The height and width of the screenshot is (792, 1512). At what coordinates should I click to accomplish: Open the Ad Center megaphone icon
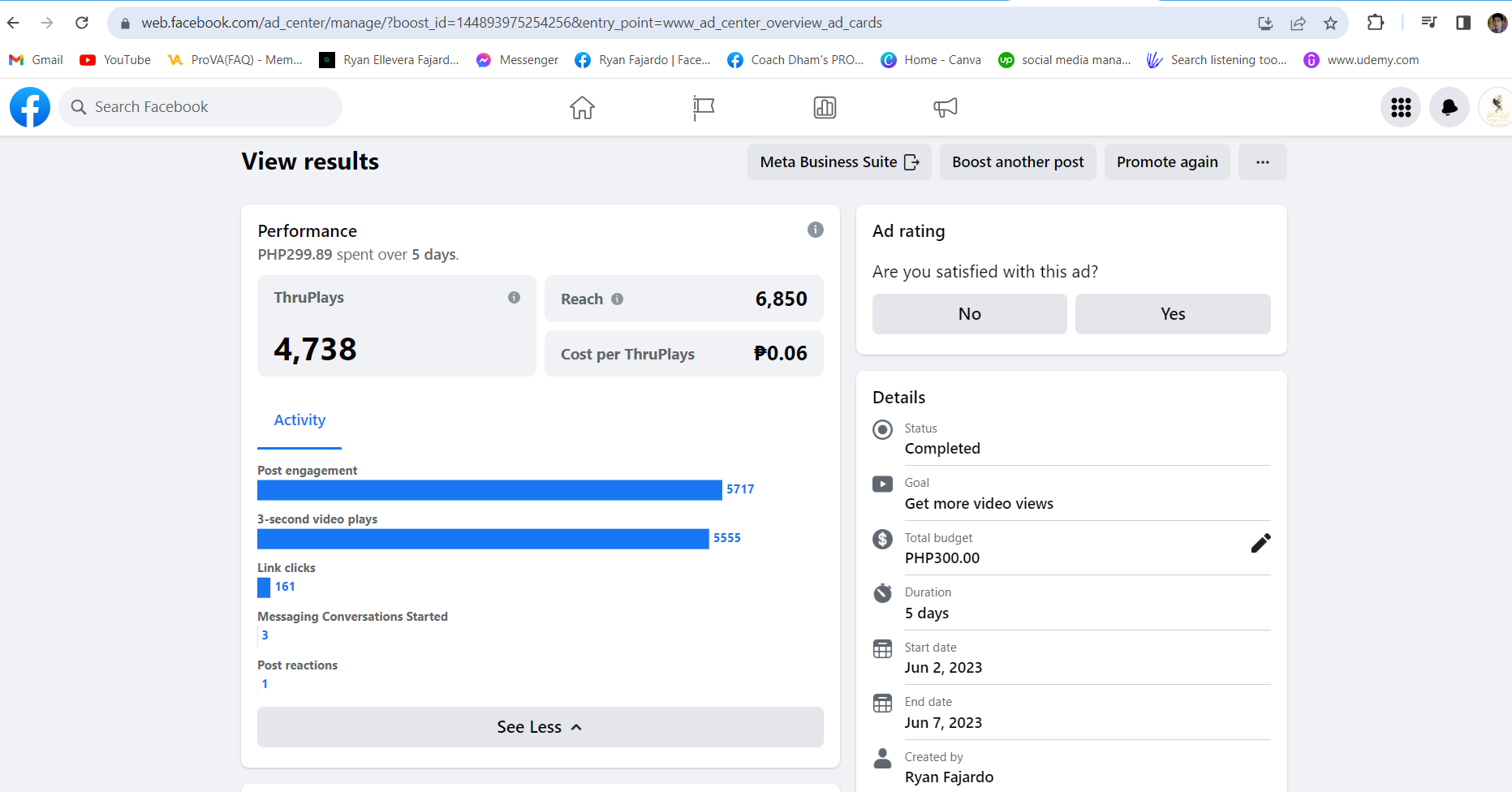click(x=946, y=107)
